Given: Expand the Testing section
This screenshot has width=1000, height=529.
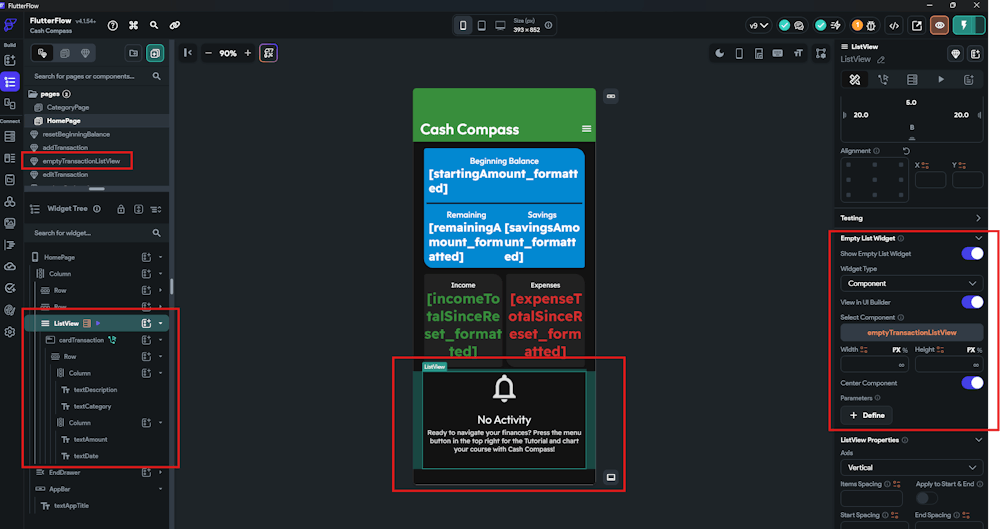Looking at the screenshot, I should [x=978, y=218].
